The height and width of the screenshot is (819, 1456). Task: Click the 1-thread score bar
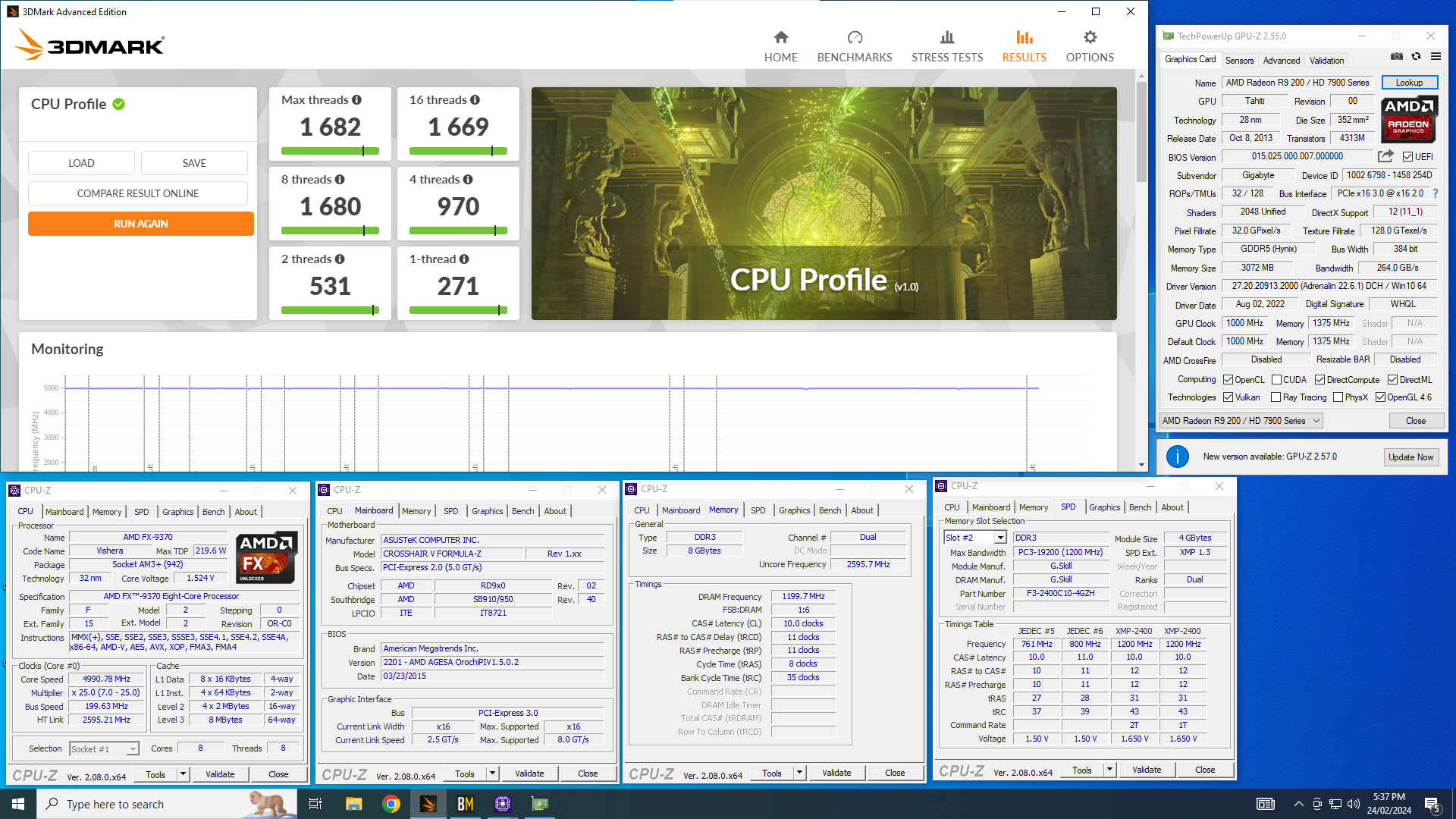(x=458, y=310)
